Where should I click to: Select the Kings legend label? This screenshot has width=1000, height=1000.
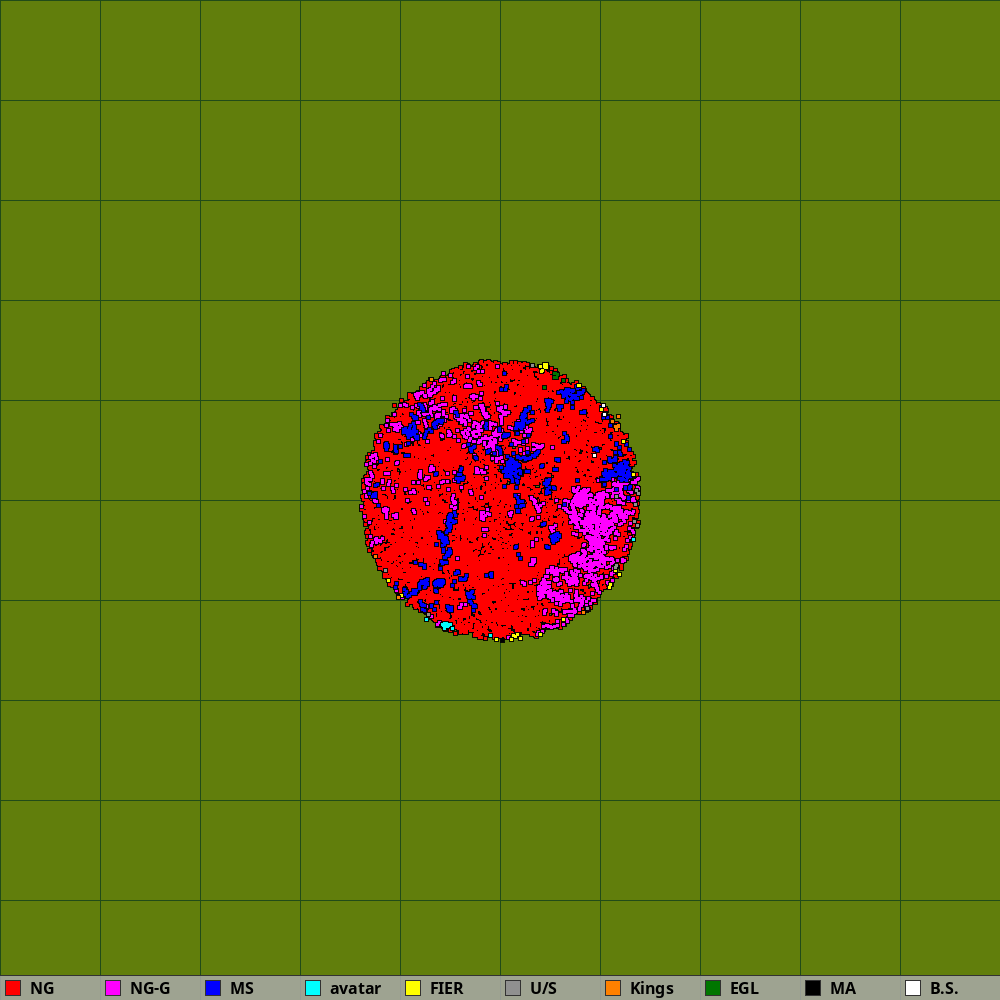tap(652, 989)
